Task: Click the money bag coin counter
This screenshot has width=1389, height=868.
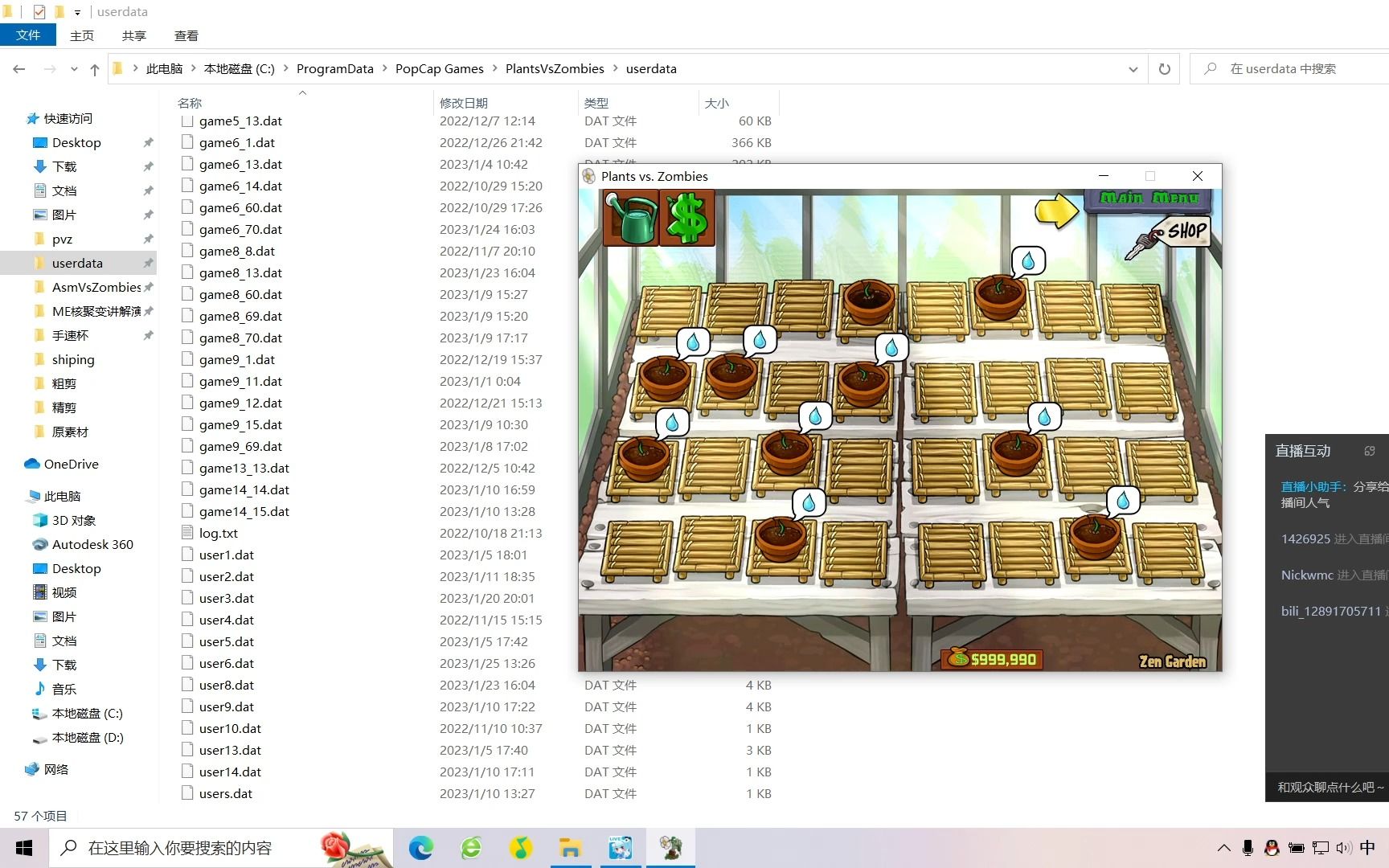Action: pos(992,659)
